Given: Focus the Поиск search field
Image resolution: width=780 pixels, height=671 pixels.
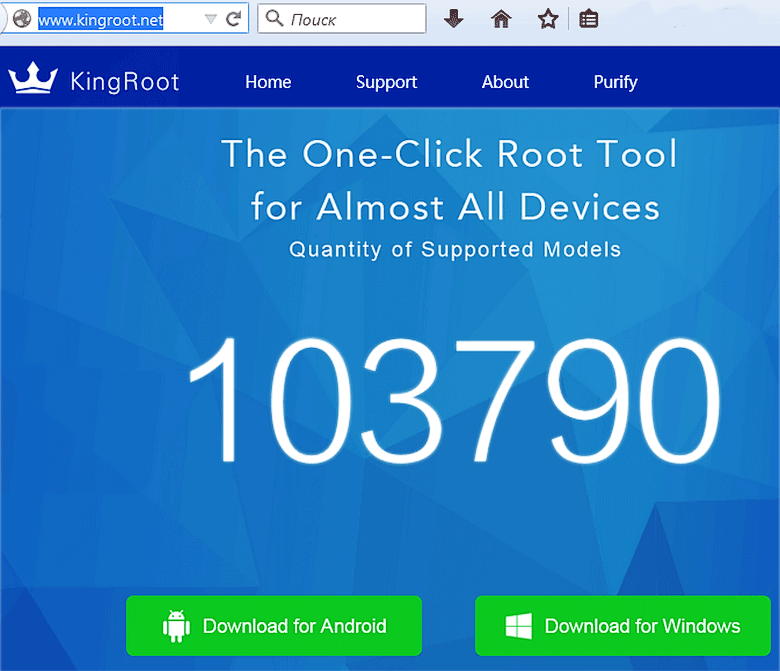Looking at the screenshot, I should tap(342, 19).
